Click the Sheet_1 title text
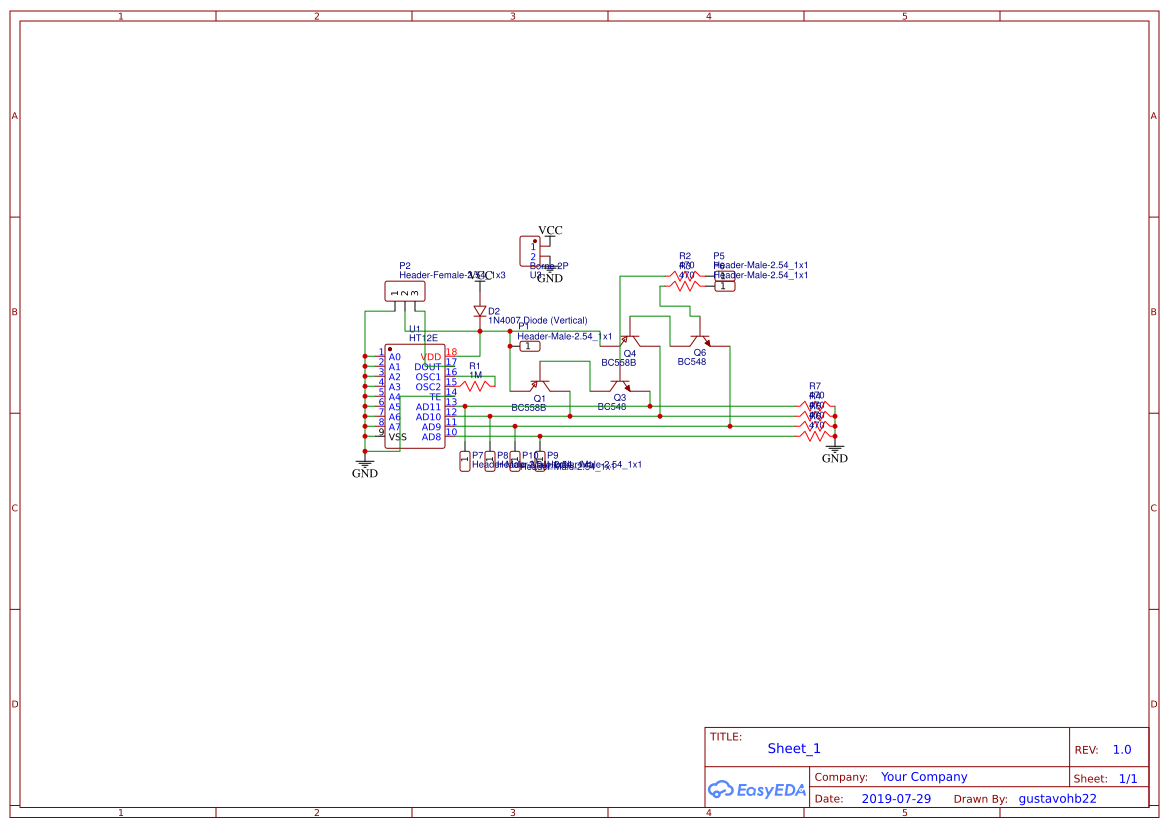The width and height of the screenshot is (1169, 828). click(794, 748)
